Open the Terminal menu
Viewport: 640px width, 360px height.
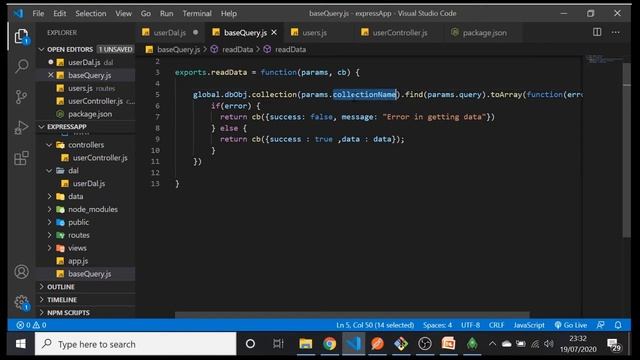point(197,13)
